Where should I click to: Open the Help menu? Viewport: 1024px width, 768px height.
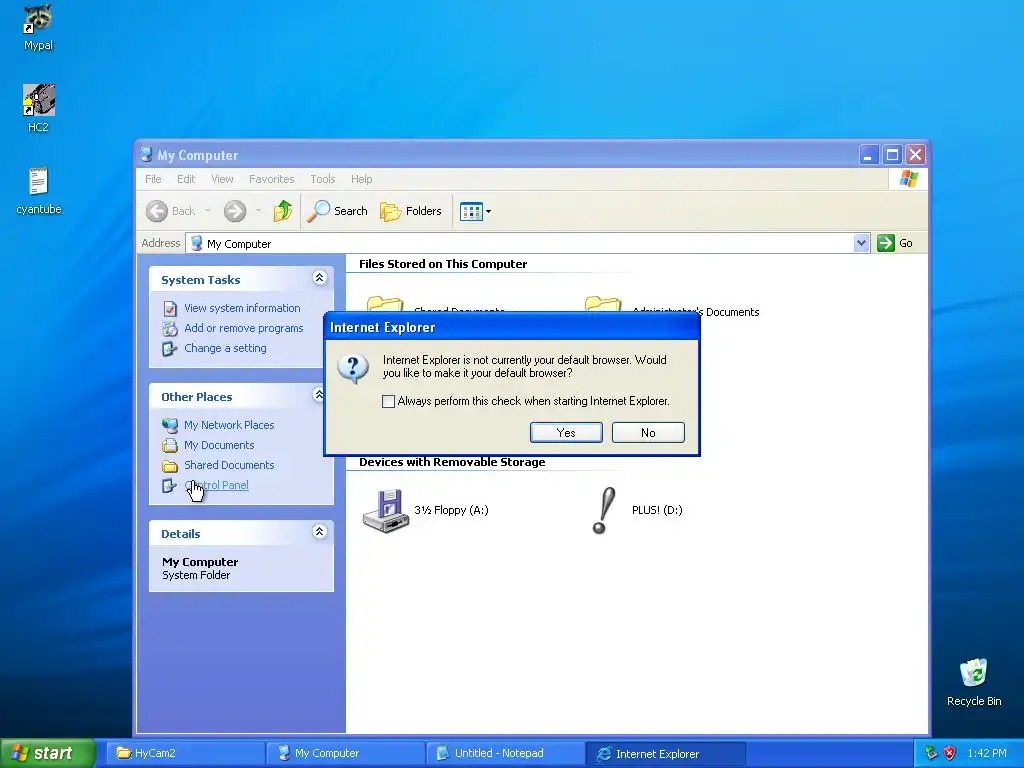tap(361, 179)
